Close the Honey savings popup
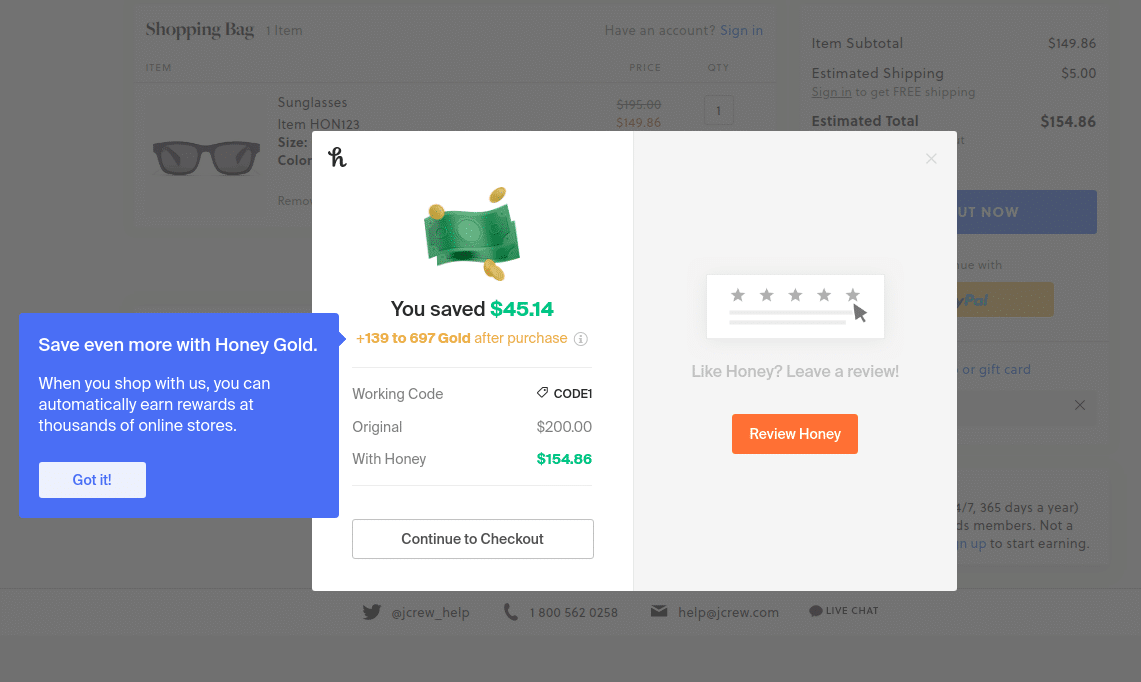Viewport: 1141px width, 682px height. 931,159
